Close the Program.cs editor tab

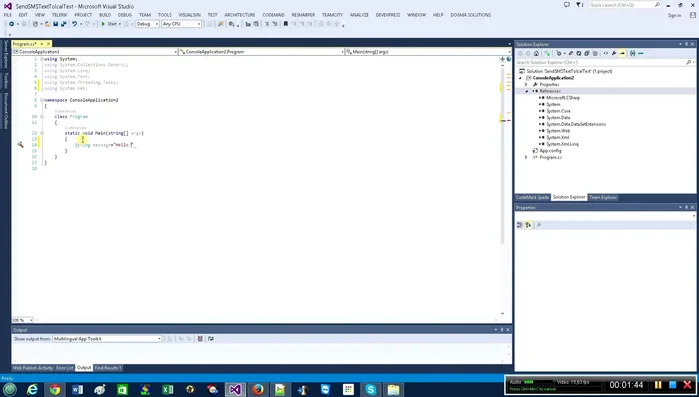click(x=49, y=44)
